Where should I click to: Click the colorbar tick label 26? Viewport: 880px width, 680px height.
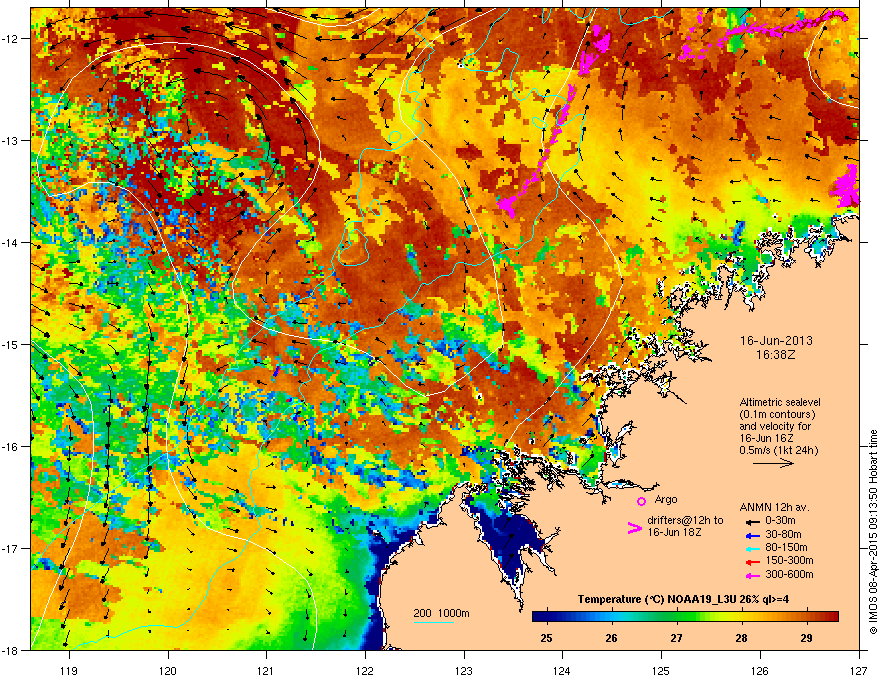611,638
